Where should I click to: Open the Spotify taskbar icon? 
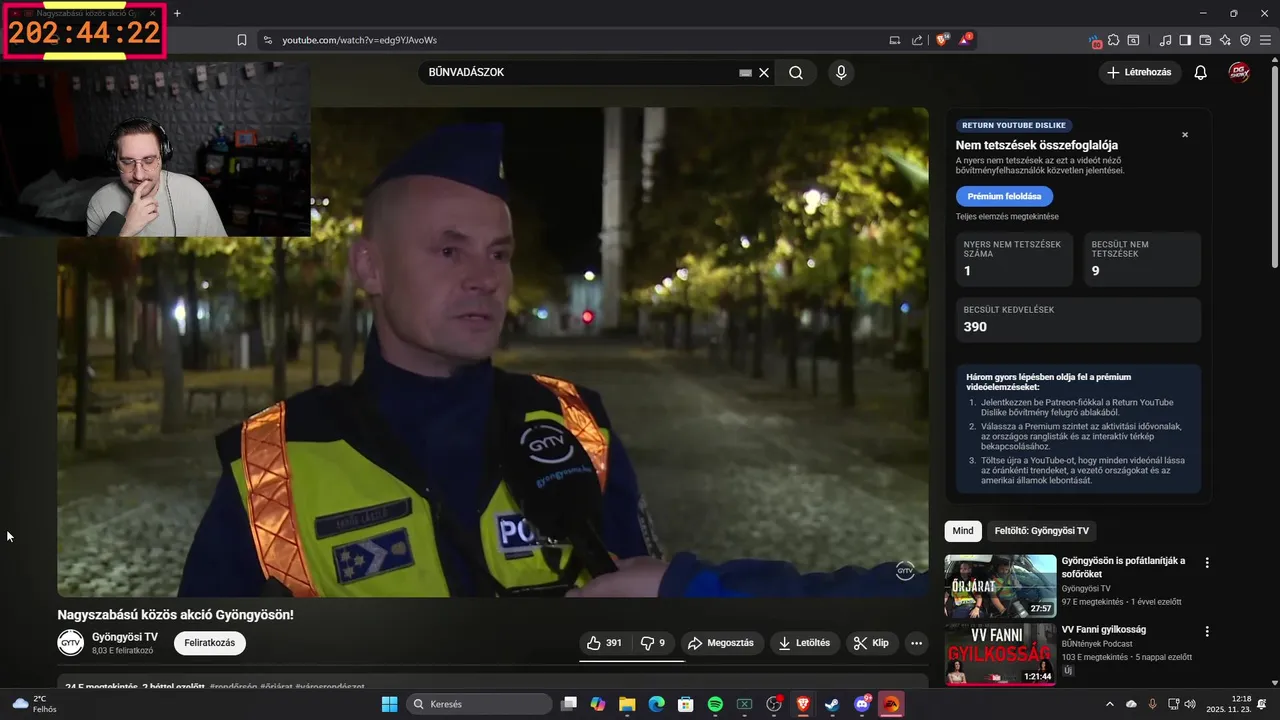pos(715,704)
